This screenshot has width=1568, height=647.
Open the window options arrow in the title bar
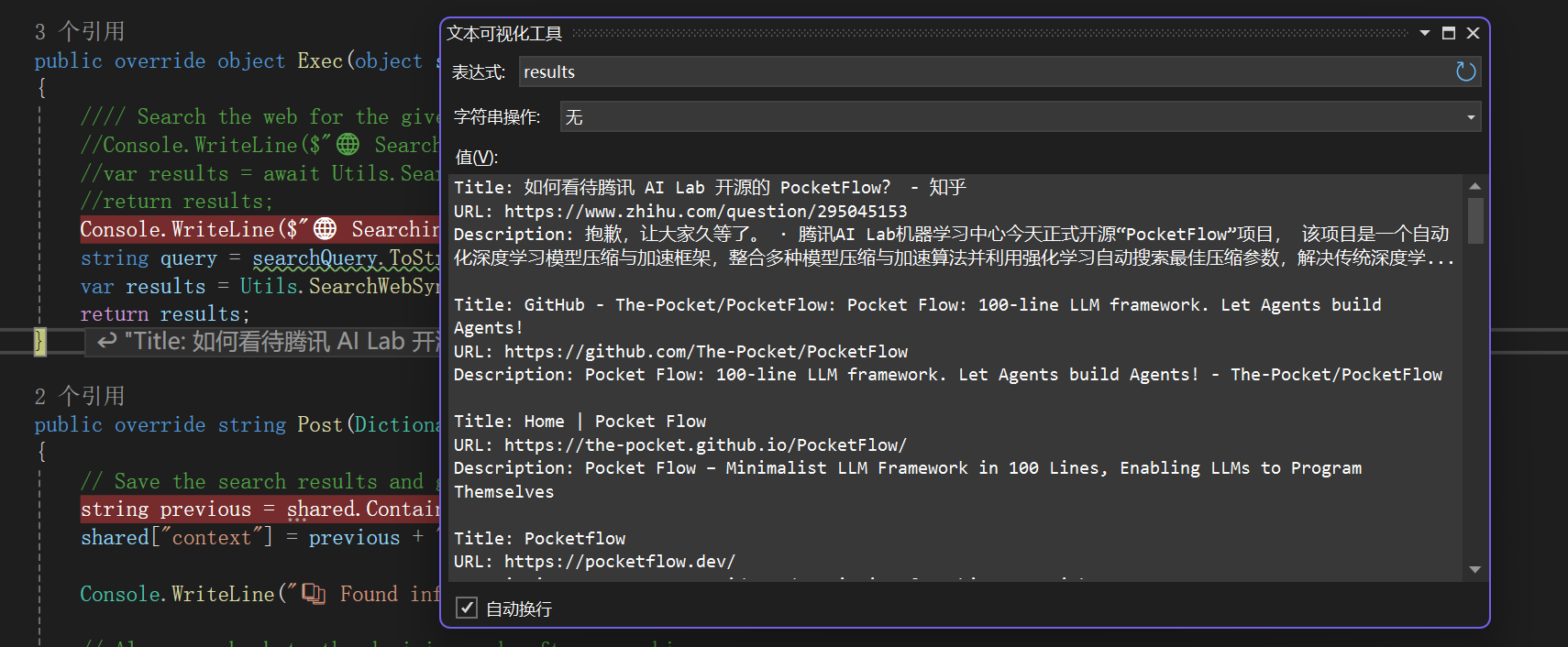click(x=1425, y=33)
